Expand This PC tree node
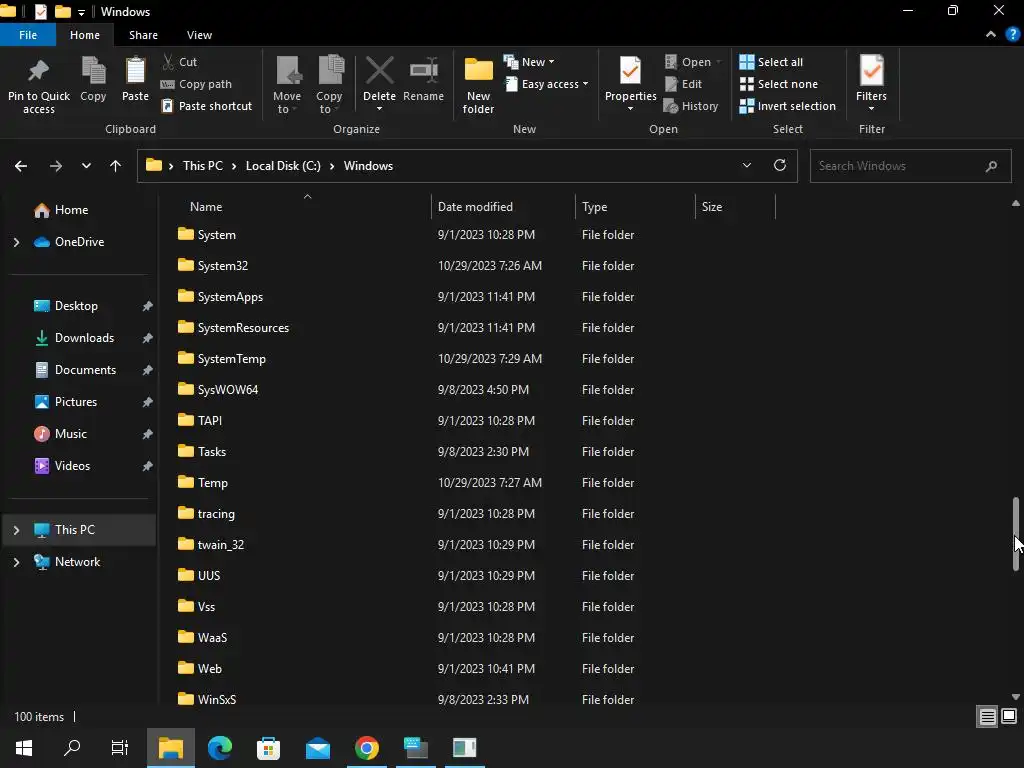 [16, 530]
